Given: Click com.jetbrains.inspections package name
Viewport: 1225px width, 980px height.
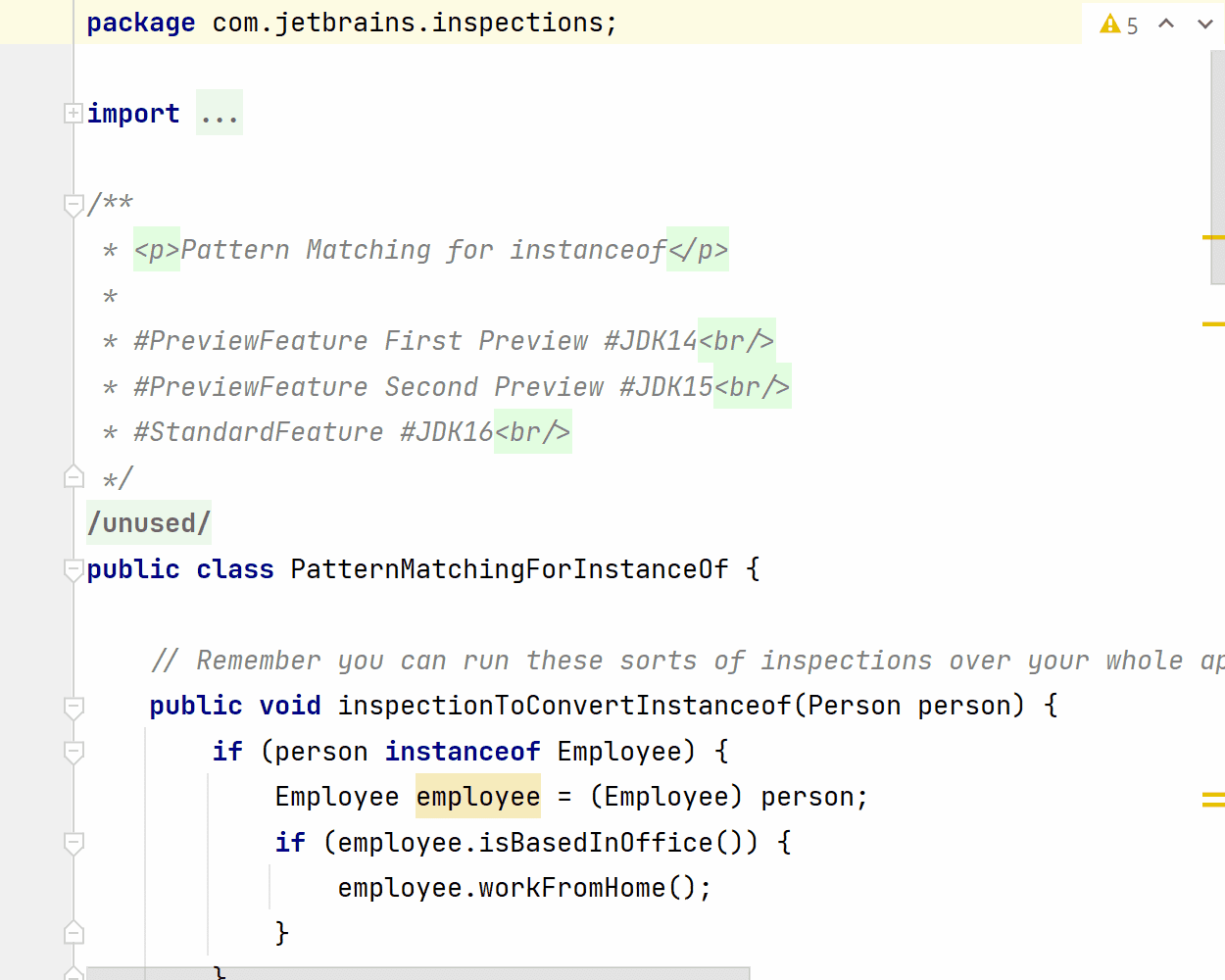Looking at the screenshot, I should [x=408, y=23].
